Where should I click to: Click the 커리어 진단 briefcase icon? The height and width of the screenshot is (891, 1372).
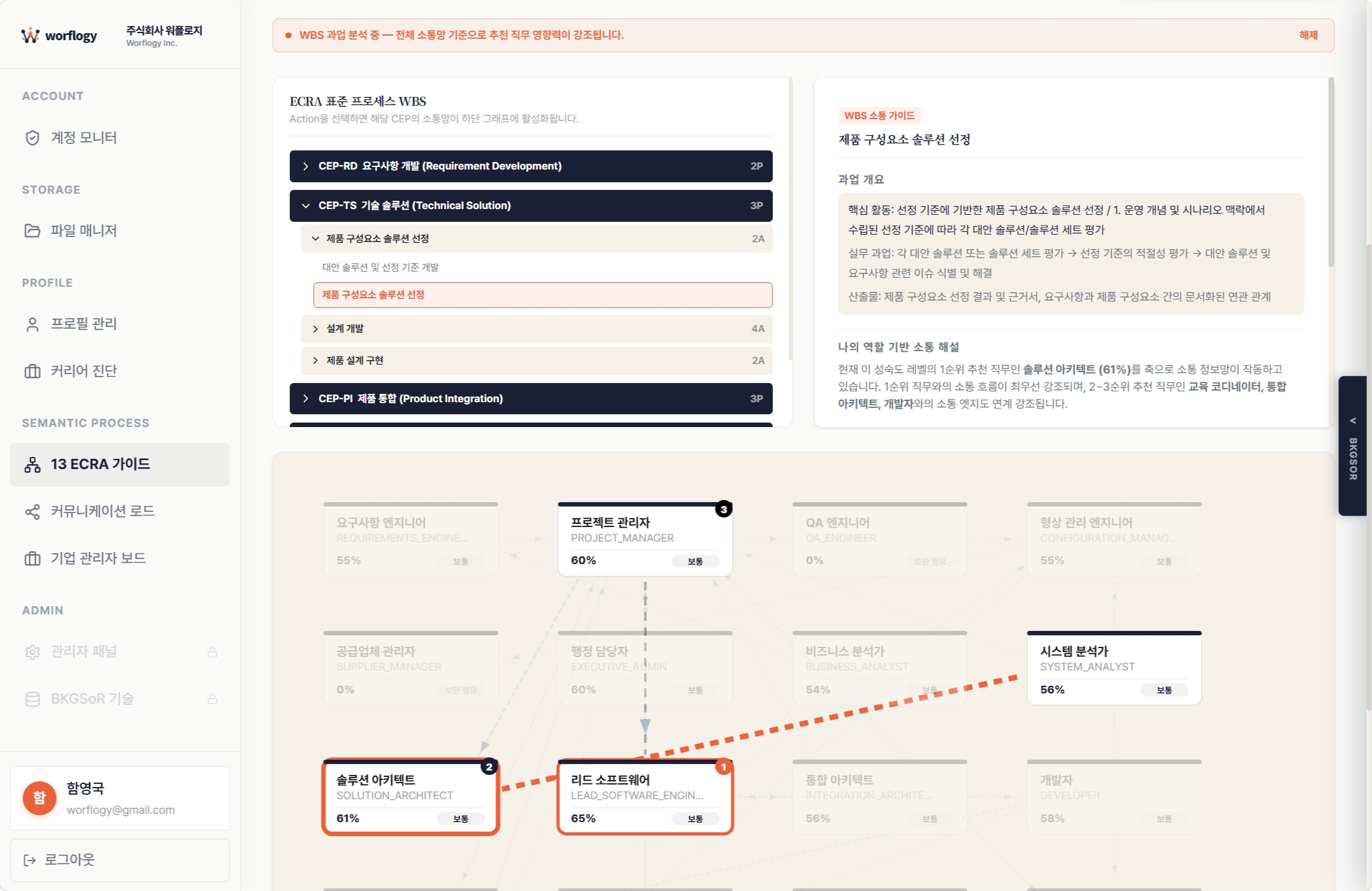point(32,371)
